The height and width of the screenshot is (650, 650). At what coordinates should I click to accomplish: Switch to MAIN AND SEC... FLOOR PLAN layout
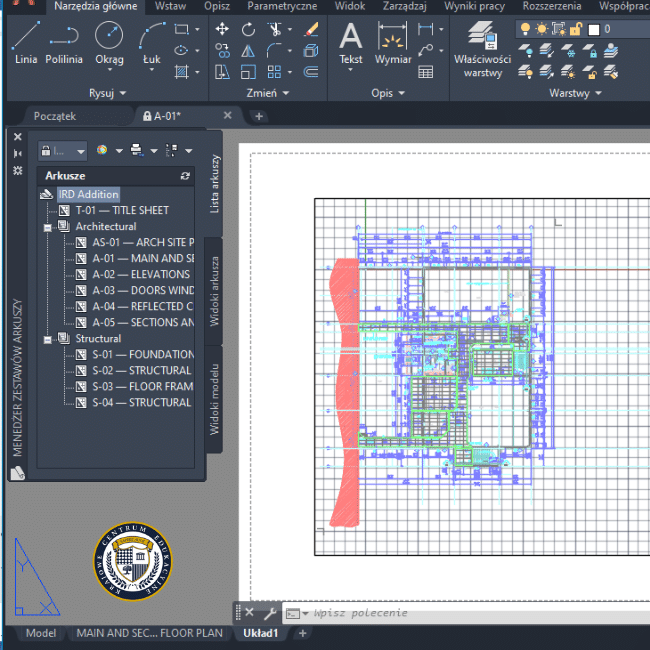pos(150,633)
